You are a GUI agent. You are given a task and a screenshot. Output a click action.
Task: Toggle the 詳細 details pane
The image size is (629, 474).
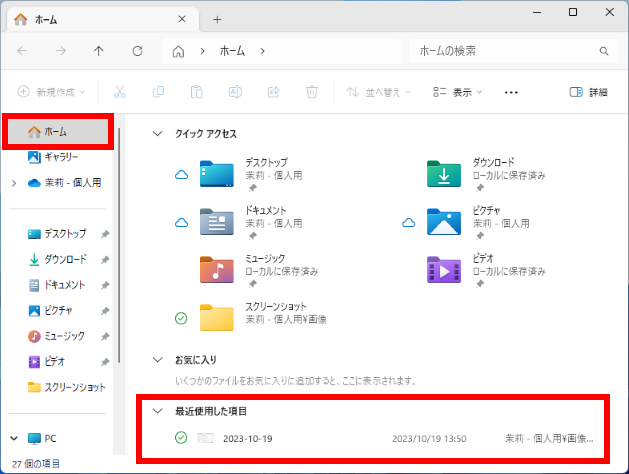click(x=588, y=92)
